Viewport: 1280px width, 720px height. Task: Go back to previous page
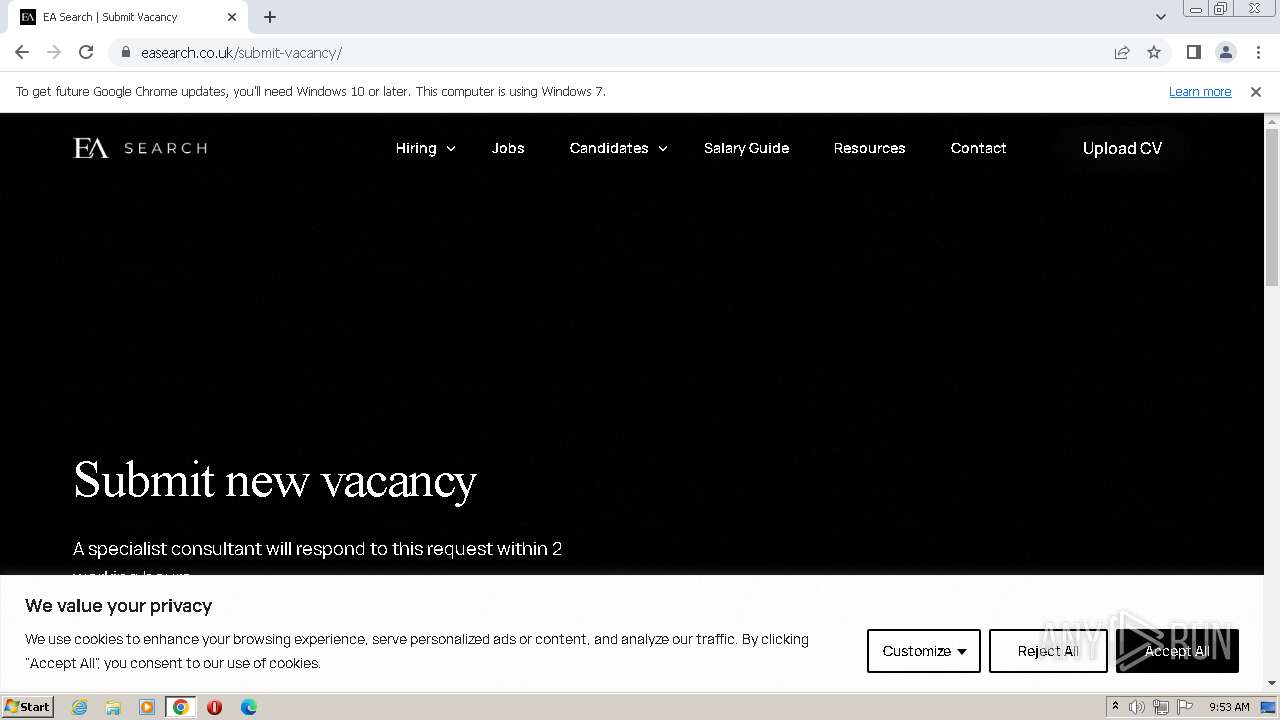[x=22, y=52]
